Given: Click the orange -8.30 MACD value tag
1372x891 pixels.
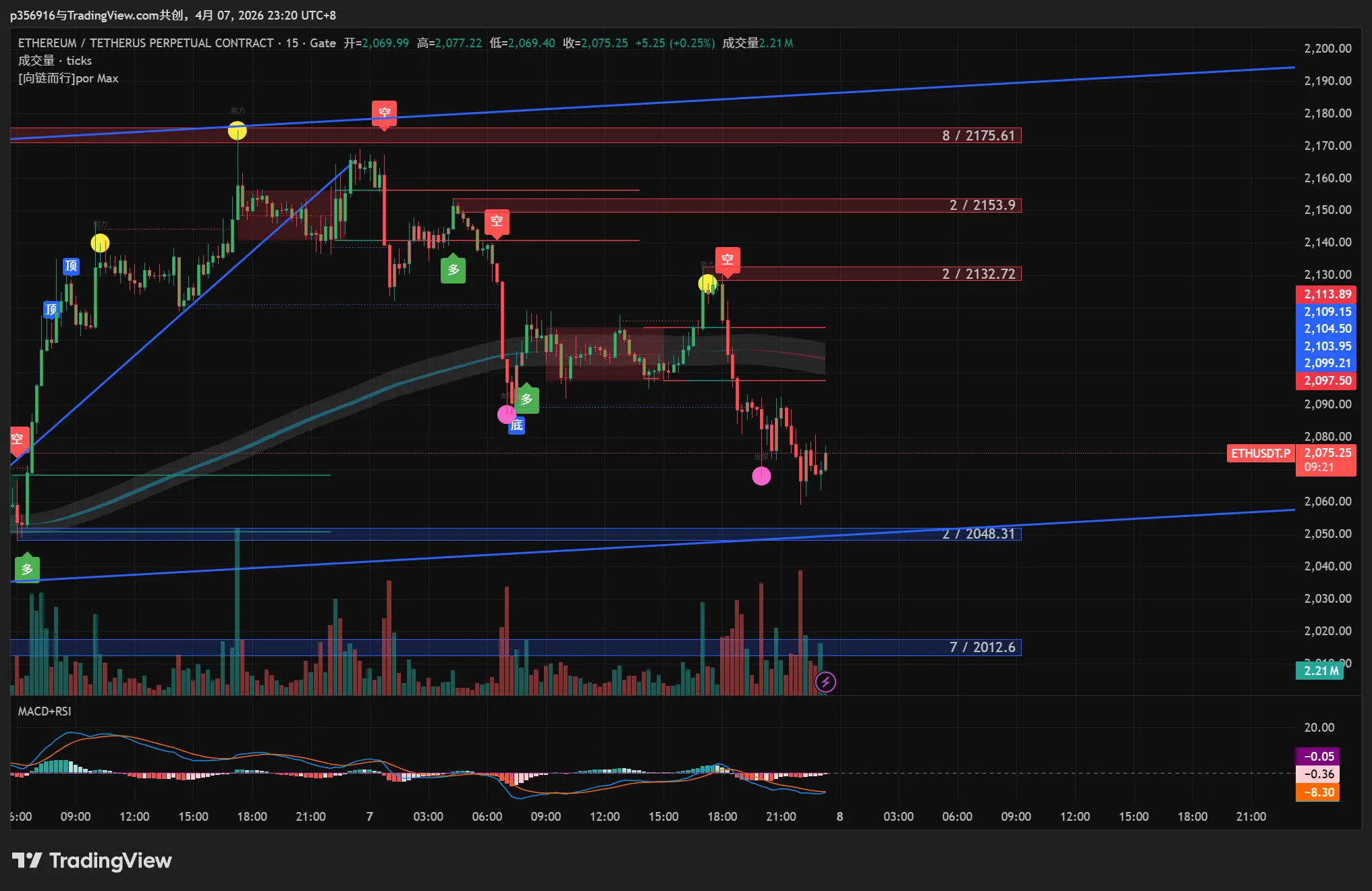Looking at the screenshot, I should click(x=1317, y=792).
